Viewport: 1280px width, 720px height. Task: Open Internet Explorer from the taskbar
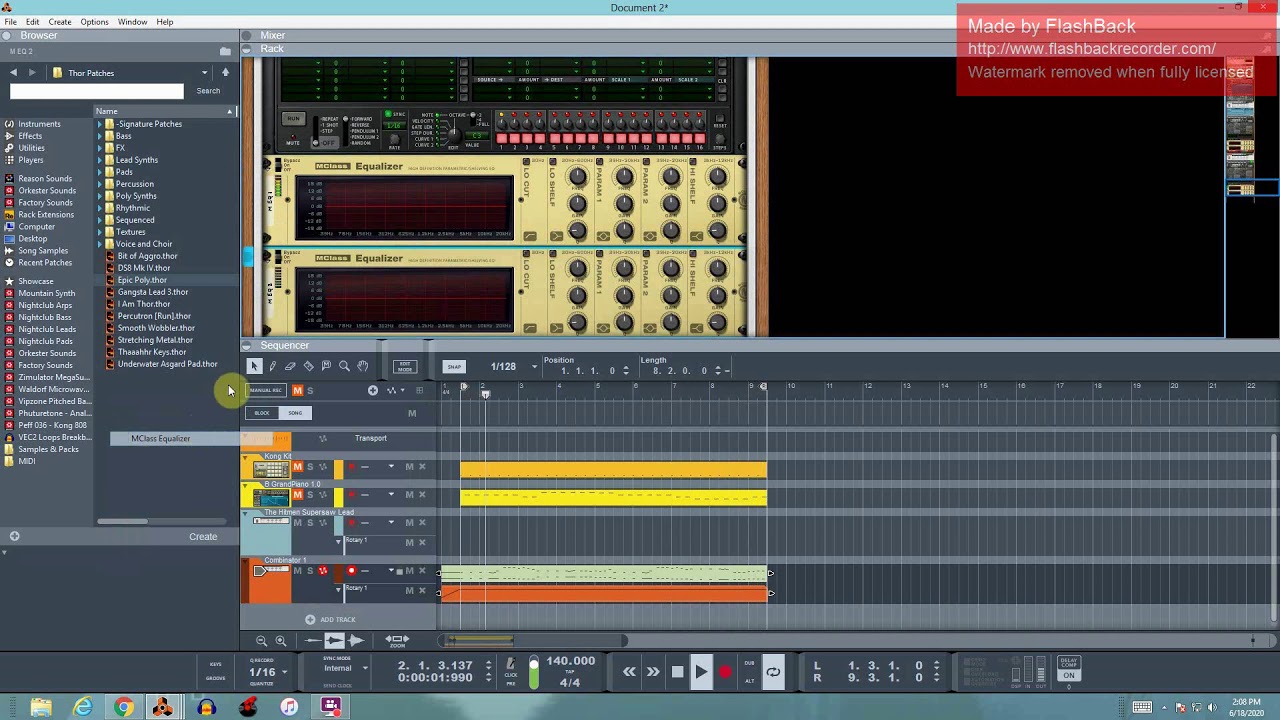tap(83, 707)
